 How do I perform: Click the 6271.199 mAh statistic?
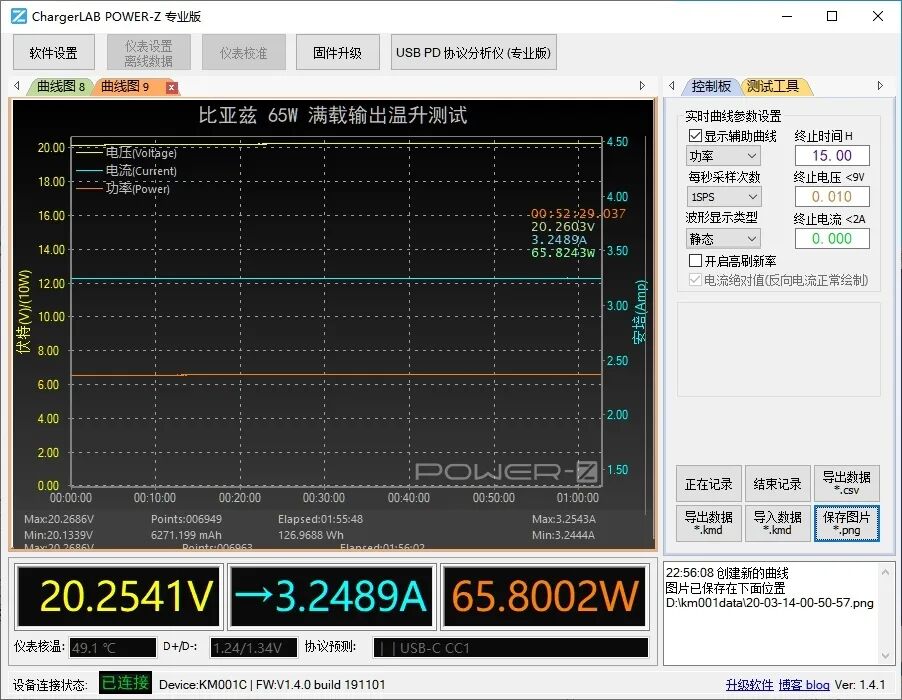tap(186, 535)
